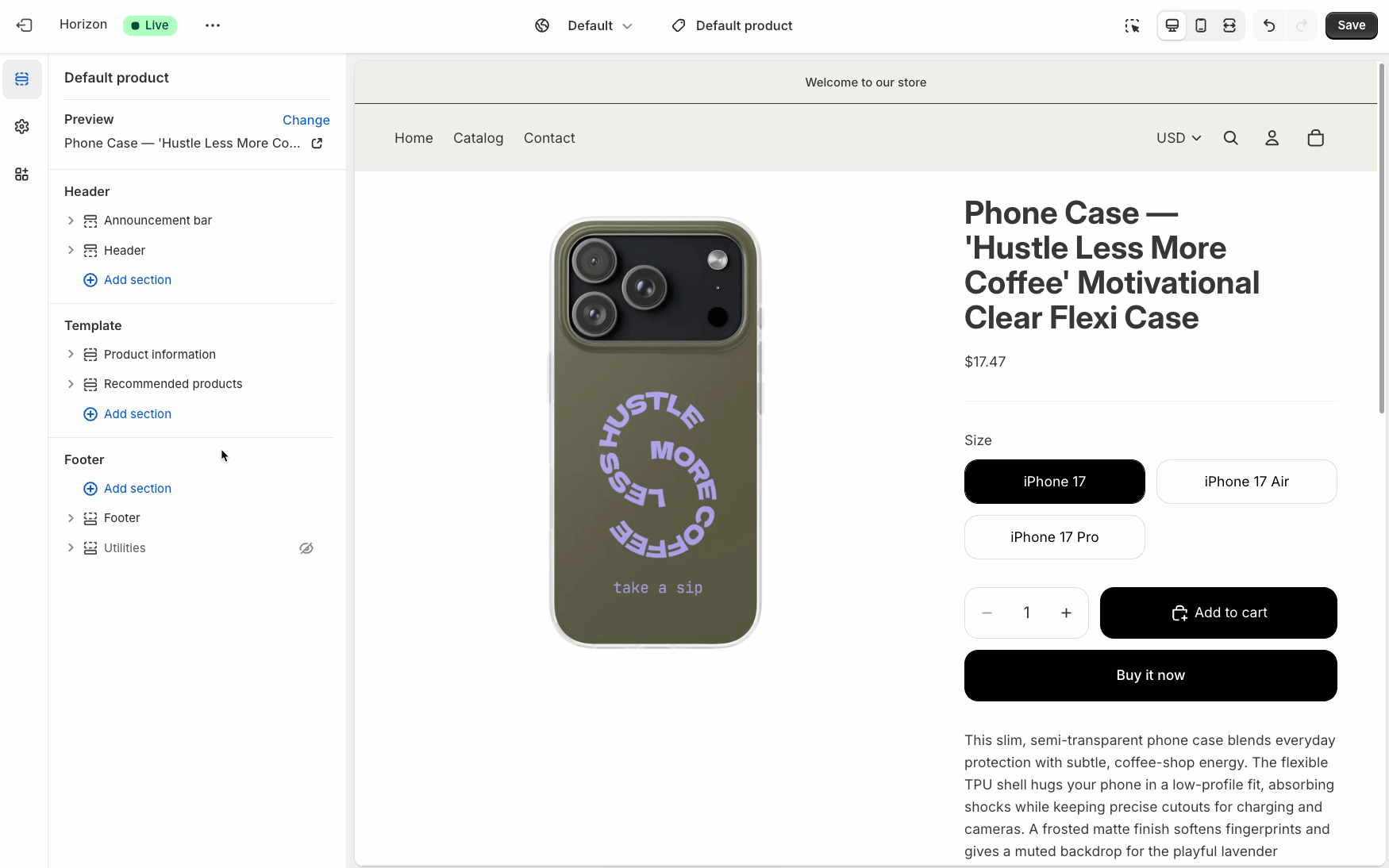
Task: Open search in the store preview
Action: tap(1231, 138)
